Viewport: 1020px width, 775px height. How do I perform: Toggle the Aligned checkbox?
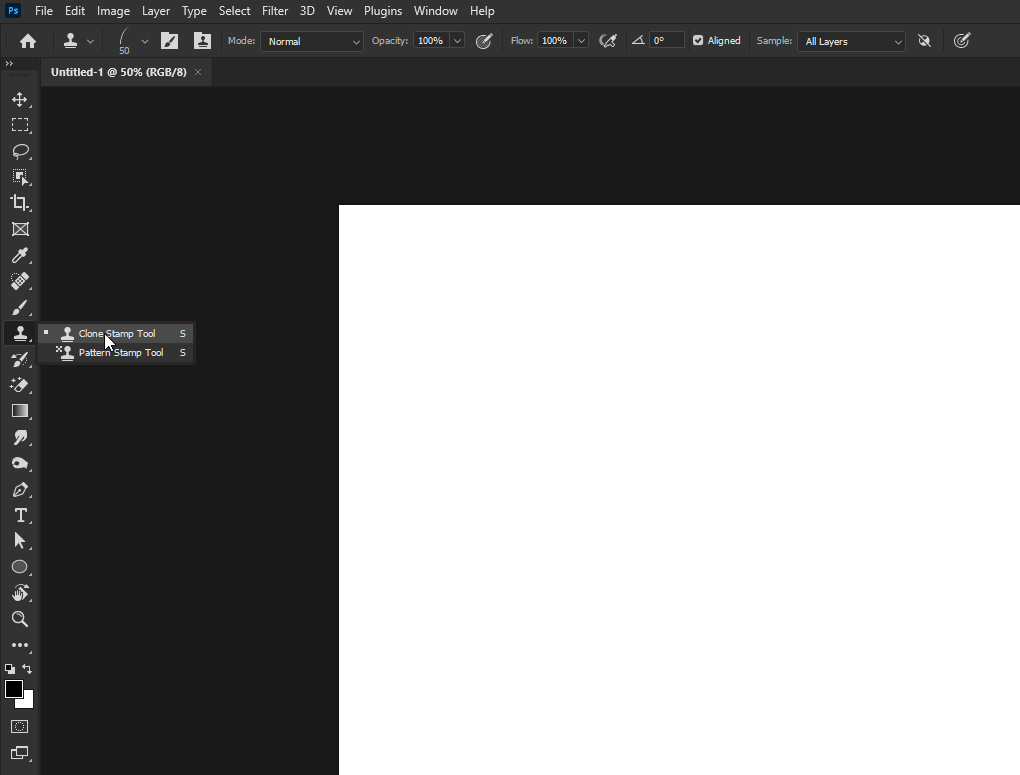click(x=696, y=41)
